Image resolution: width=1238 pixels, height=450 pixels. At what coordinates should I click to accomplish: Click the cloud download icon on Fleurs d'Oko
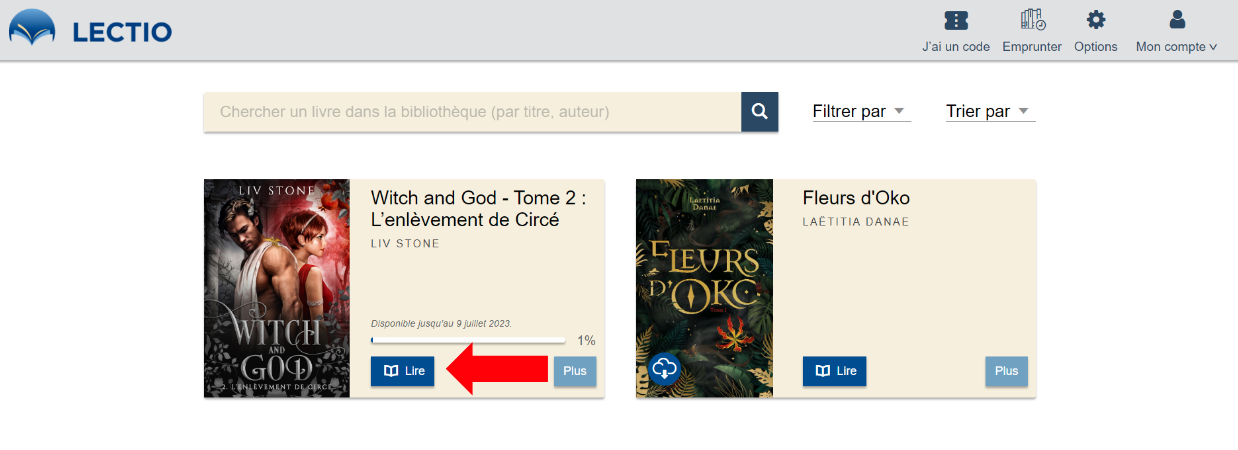coord(665,369)
